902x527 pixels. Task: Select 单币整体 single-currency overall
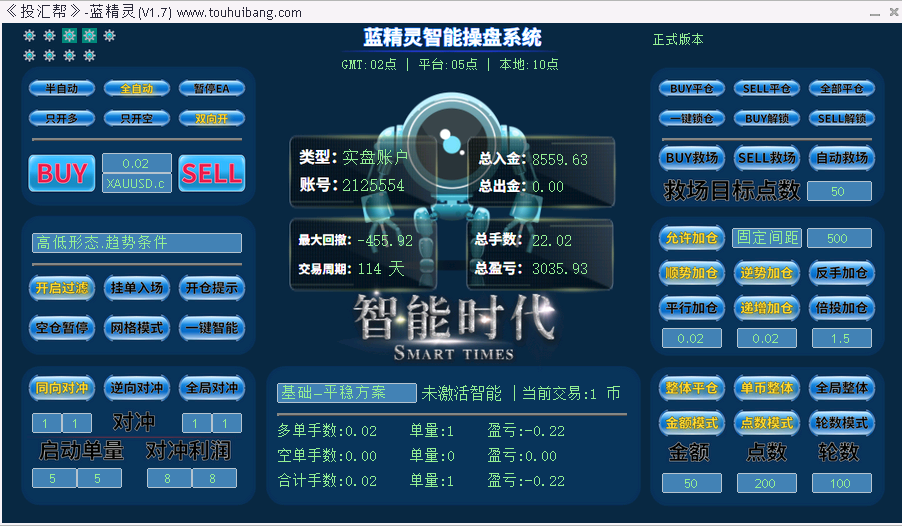click(767, 388)
